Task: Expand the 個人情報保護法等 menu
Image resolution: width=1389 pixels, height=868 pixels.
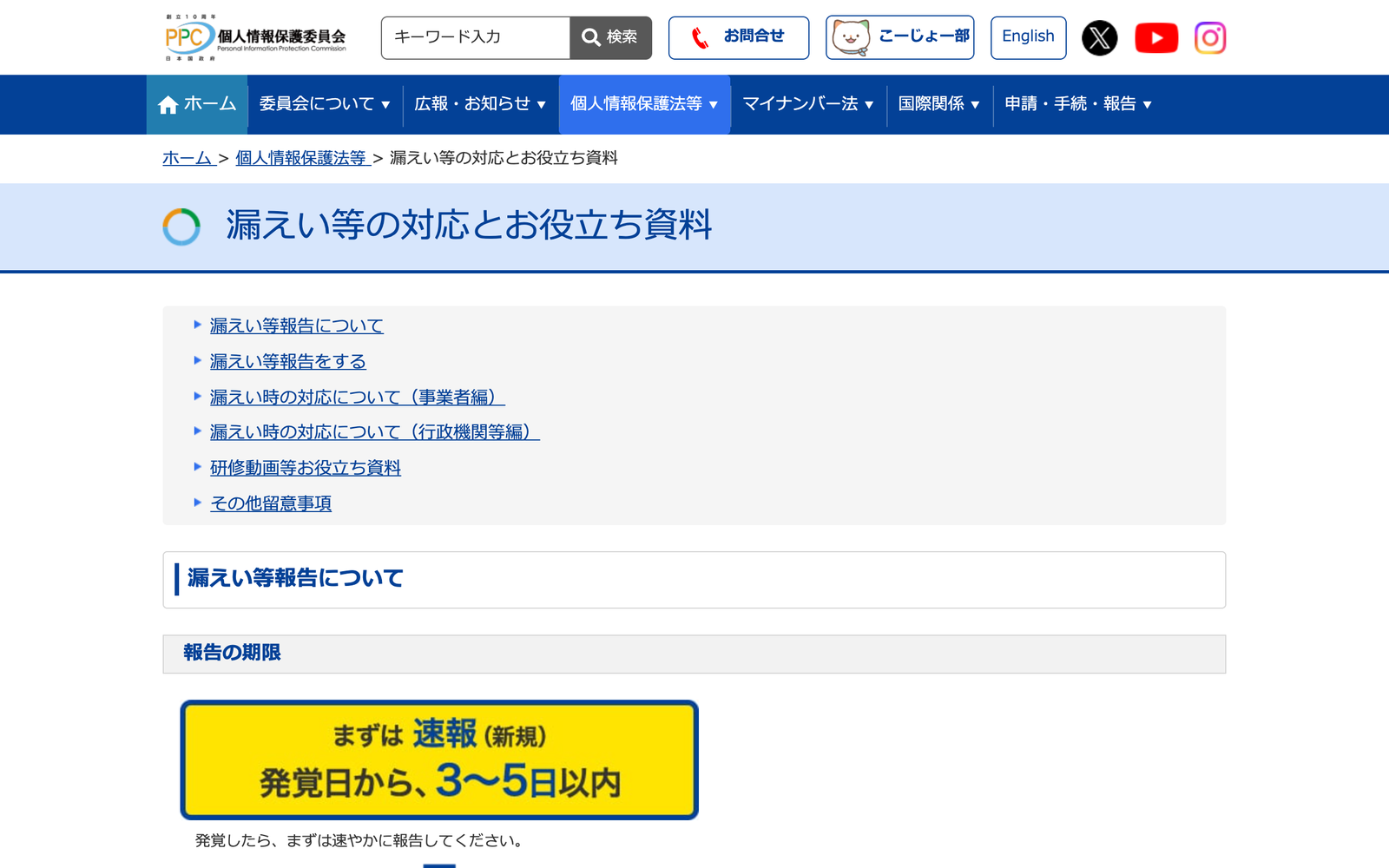Action: (644, 104)
